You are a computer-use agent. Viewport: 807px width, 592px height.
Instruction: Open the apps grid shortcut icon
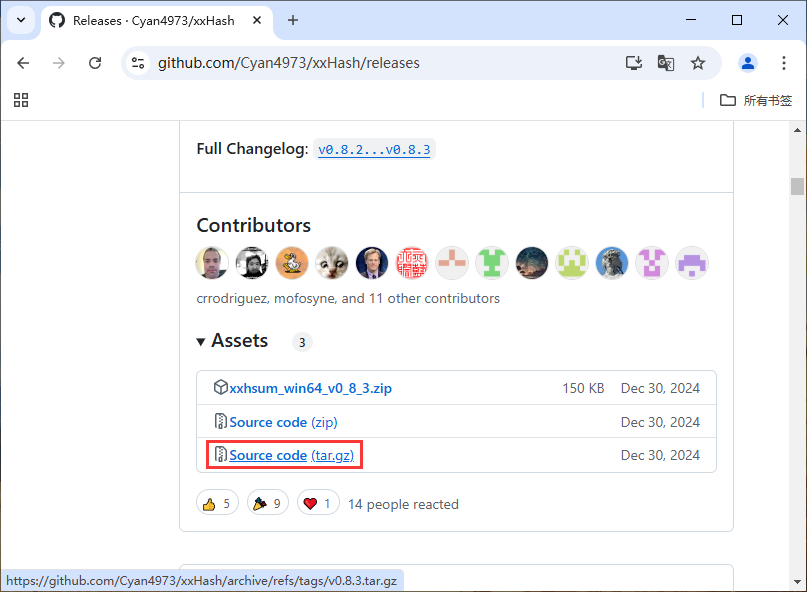[21, 100]
